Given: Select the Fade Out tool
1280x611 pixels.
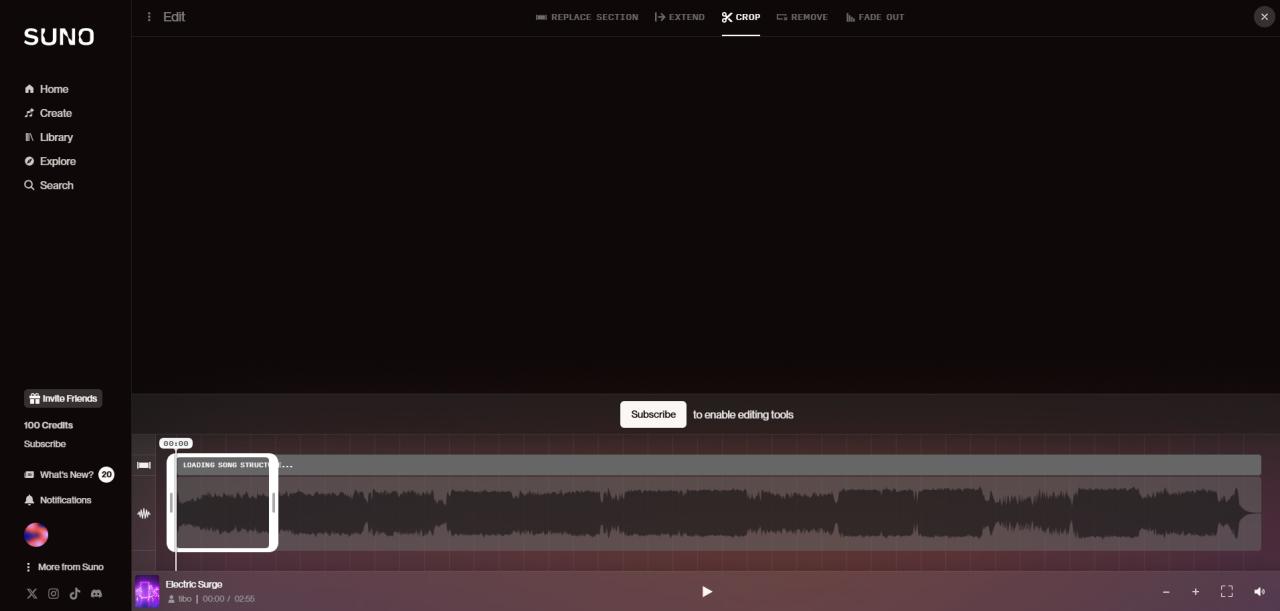Looking at the screenshot, I should coord(874,17).
